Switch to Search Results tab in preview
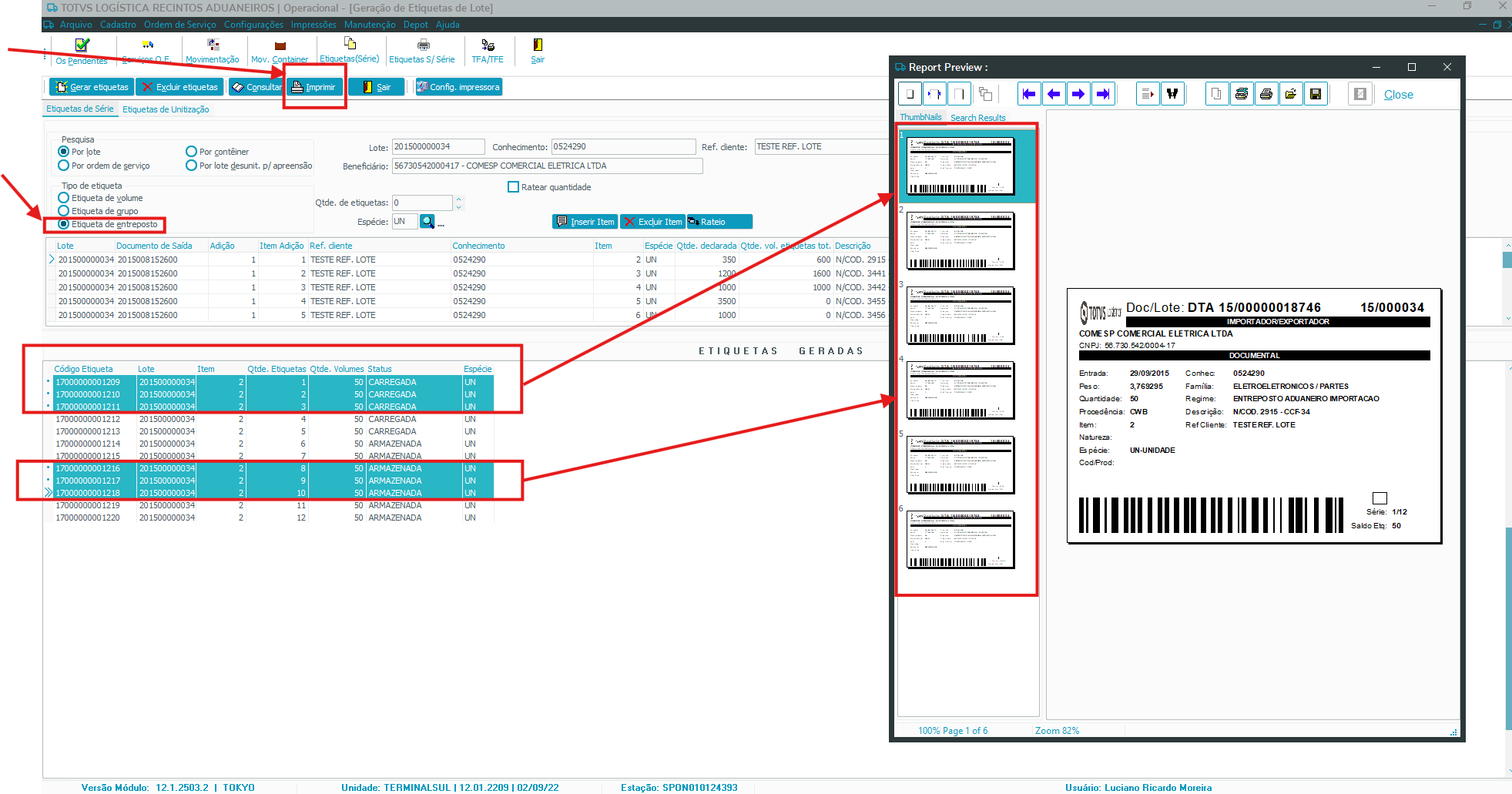Screen dimensions: 1512x794 (977, 118)
